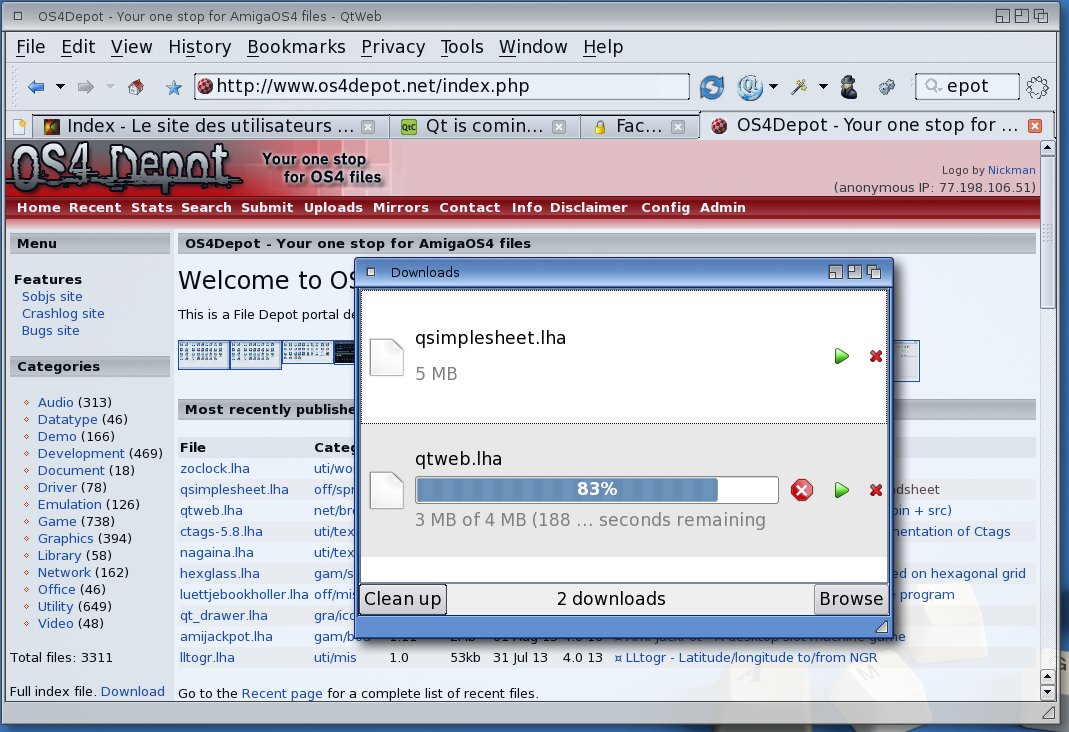Open the back history dropdown arrow
Screen dimensions: 1069x732
[x=60, y=87]
